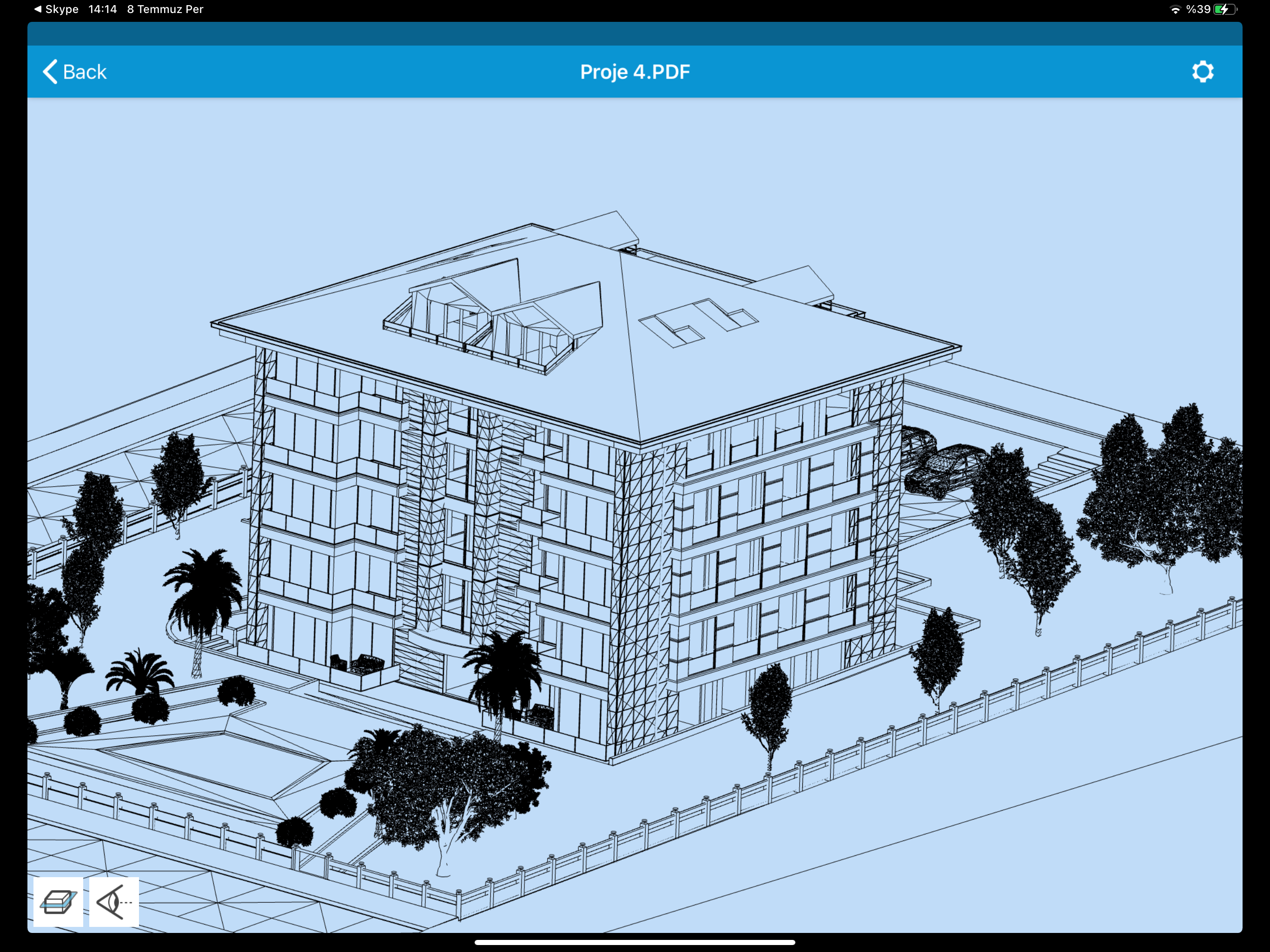The width and height of the screenshot is (1270, 952).
Task: Tap the 14:14 clock in status bar
Action: point(102,9)
